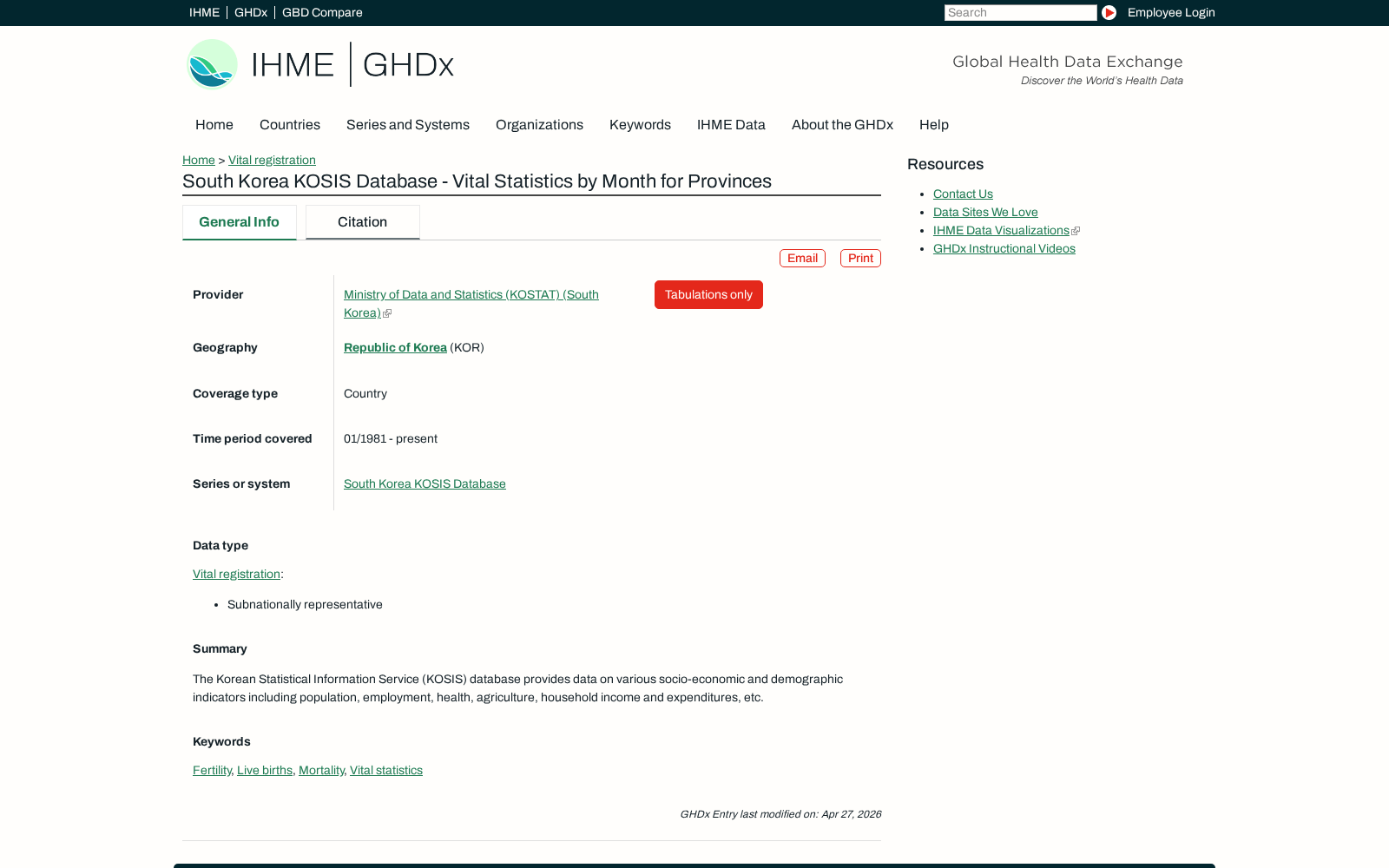Image resolution: width=1389 pixels, height=868 pixels.
Task: Open Contact Us in Resources
Action: pos(963,194)
